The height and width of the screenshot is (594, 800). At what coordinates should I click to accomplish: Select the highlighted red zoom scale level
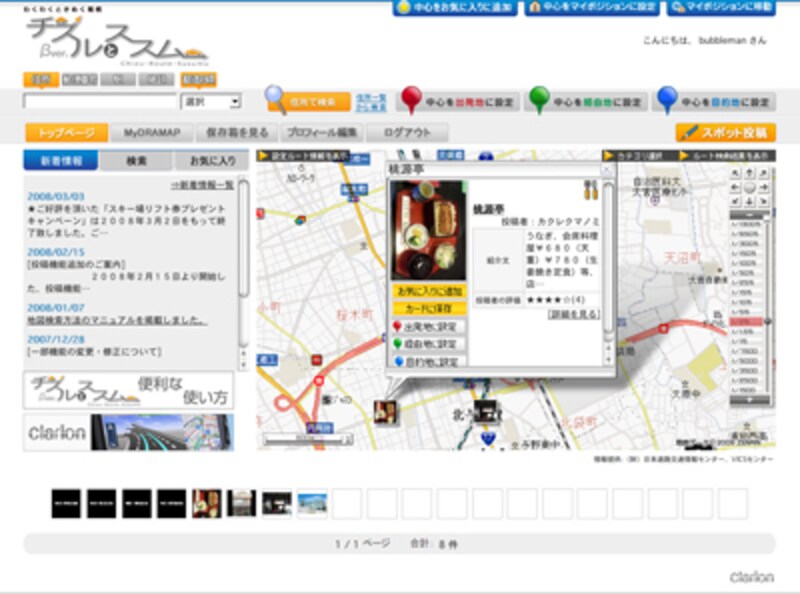point(746,322)
